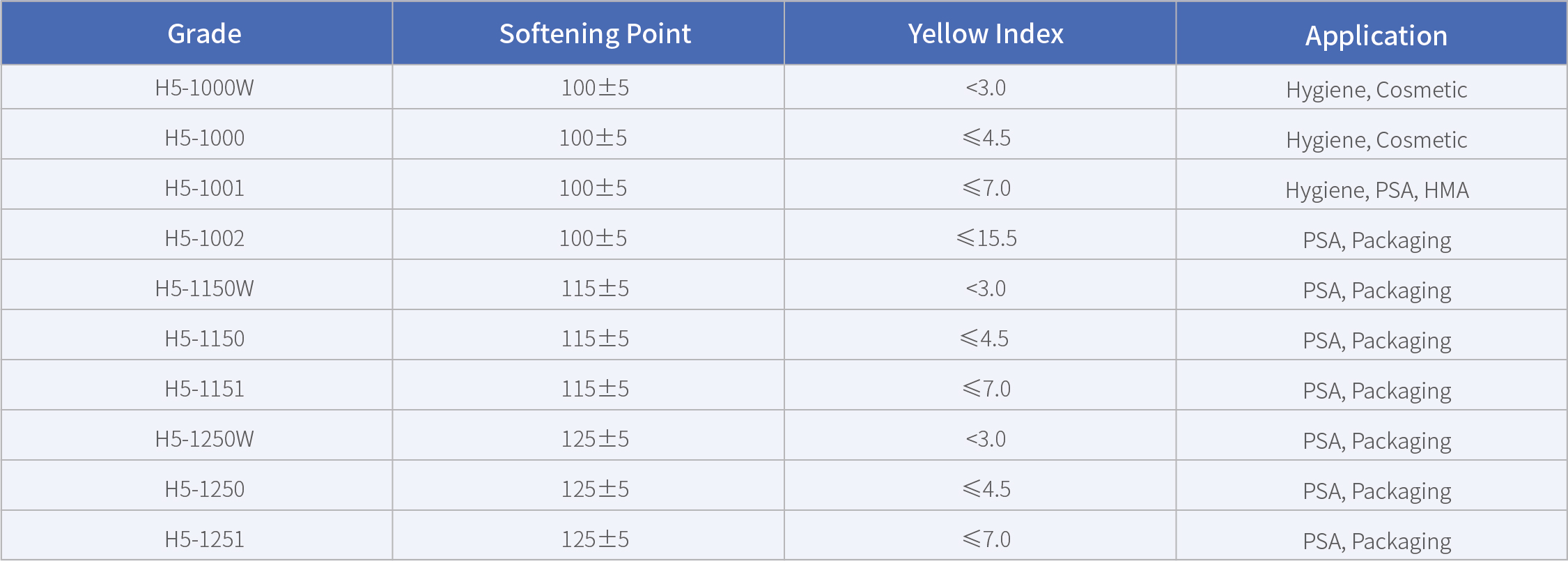Select the H5-1151 grade cell

(x=204, y=389)
